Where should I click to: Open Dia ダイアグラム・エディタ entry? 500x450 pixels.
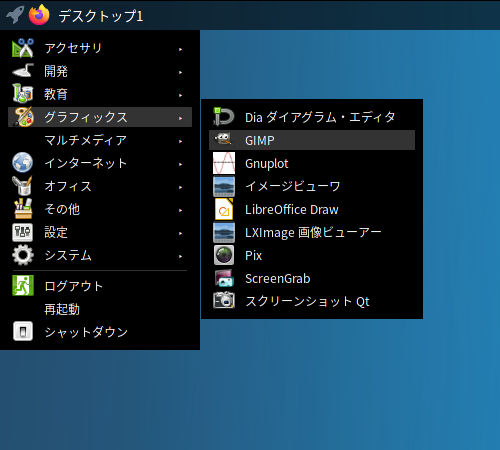coord(312,117)
